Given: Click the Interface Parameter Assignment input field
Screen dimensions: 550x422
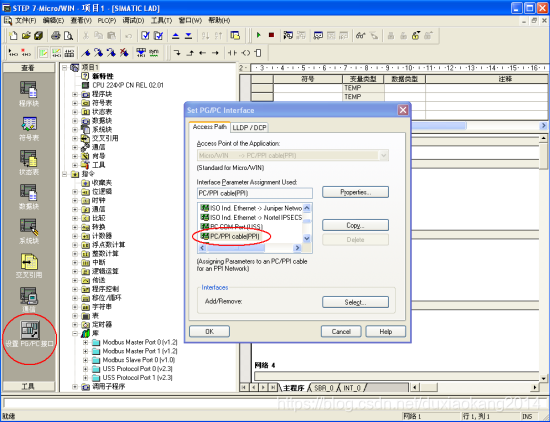Looking at the screenshot, I should [255, 193].
